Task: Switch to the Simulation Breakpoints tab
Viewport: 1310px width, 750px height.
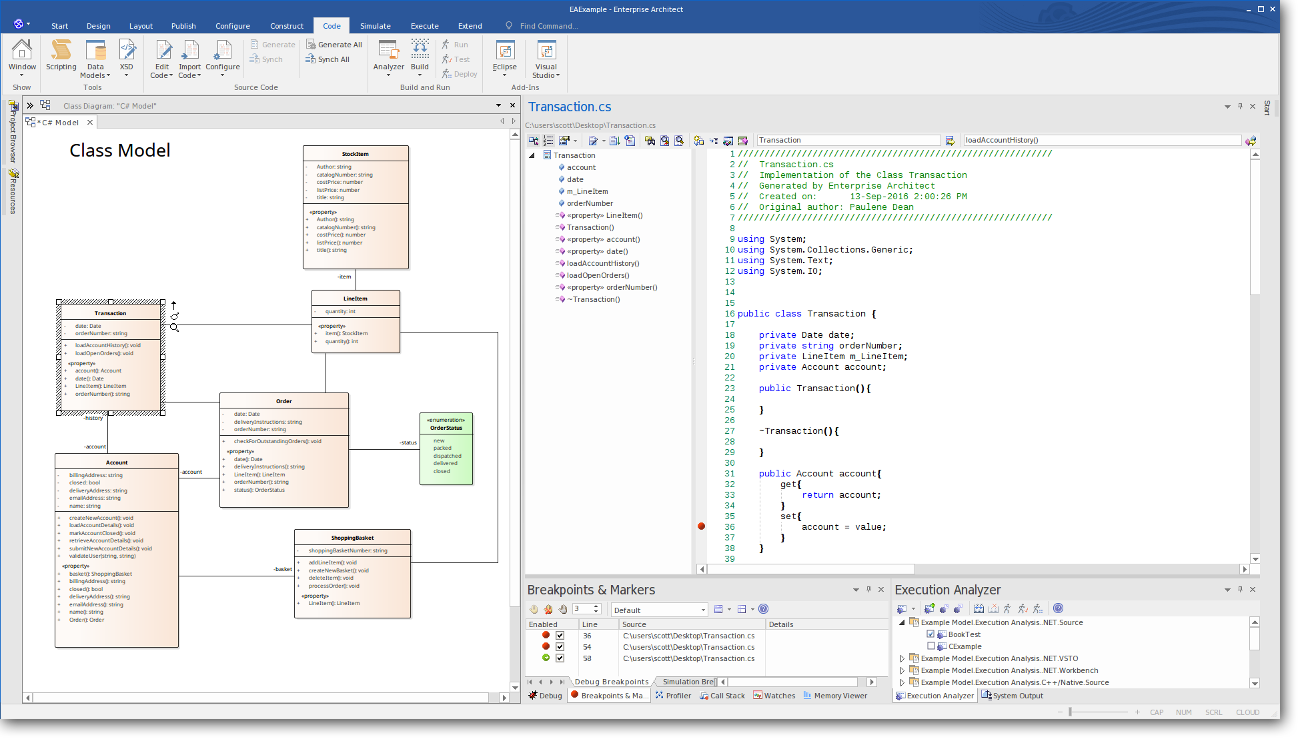Action: coord(685,681)
